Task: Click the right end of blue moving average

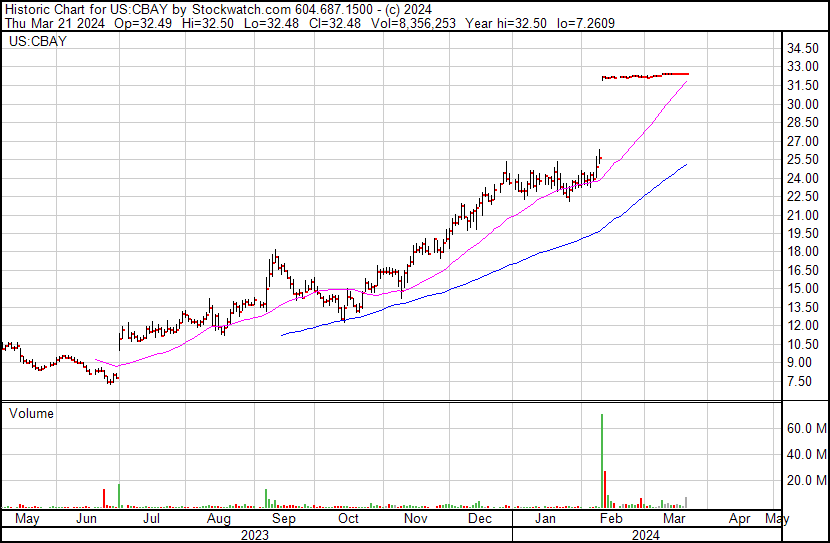Action: [x=686, y=164]
